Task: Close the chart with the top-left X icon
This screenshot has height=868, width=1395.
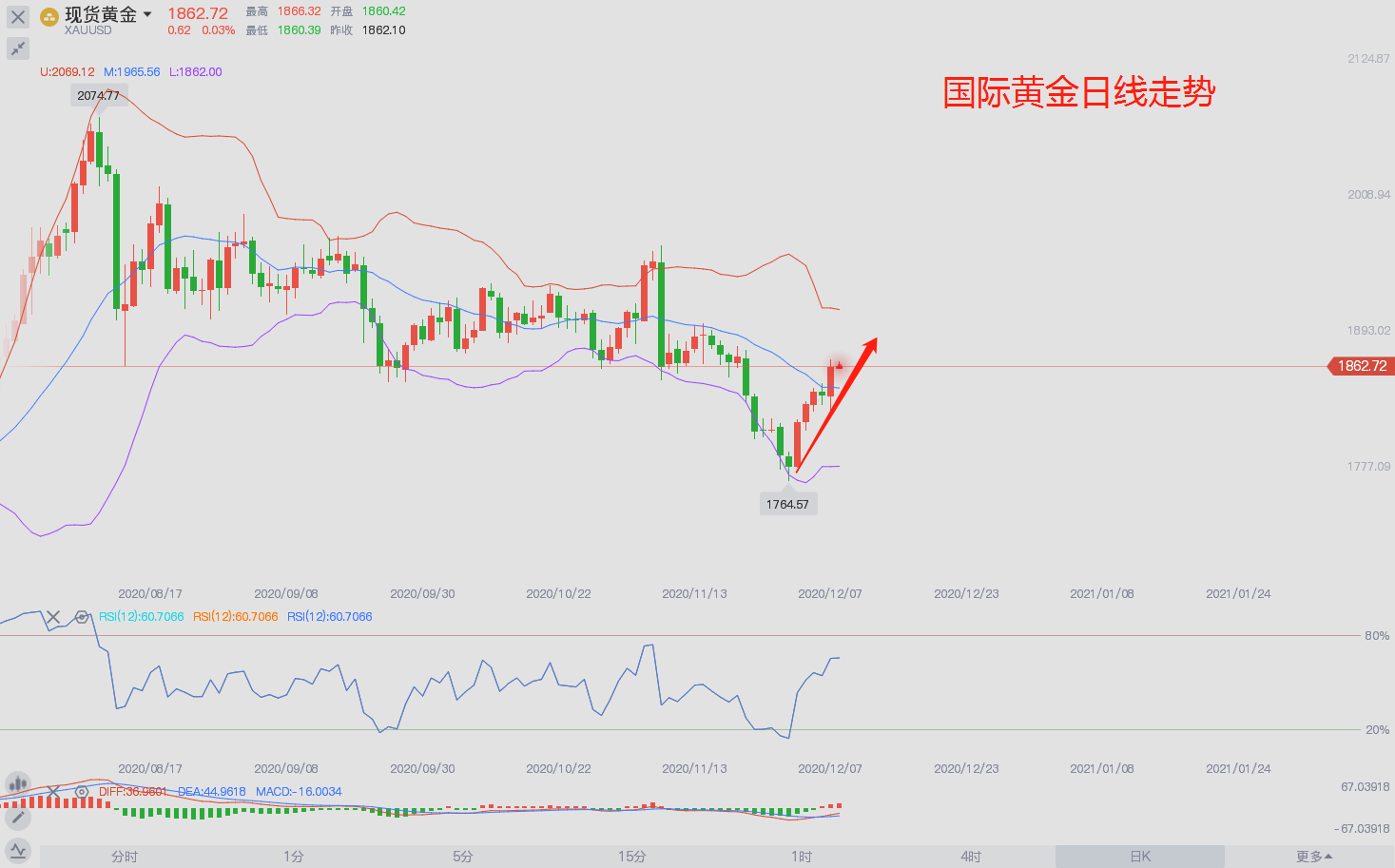Action: pos(18,17)
